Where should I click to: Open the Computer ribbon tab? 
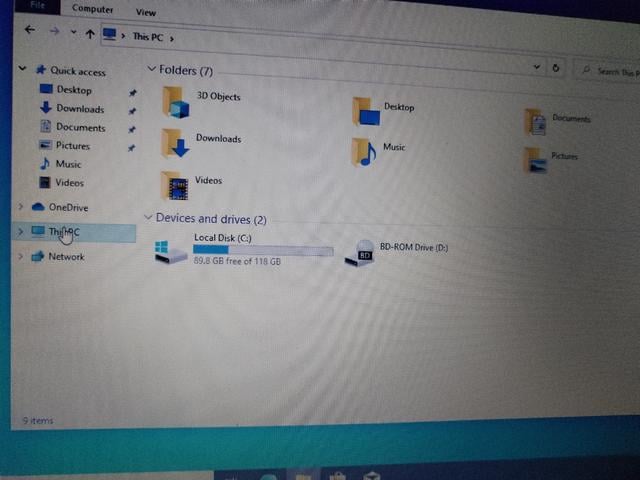pyautogui.click(x=92, y=9)
